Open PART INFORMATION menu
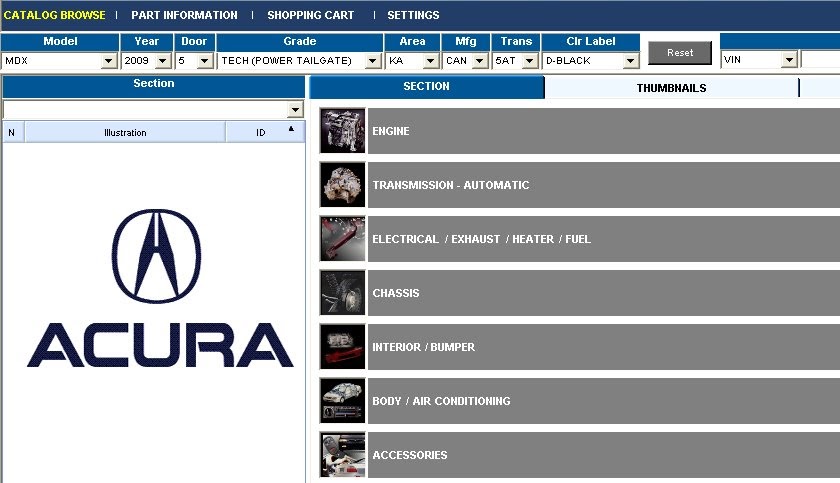This screenshot has width=840, height=483. point(184,15)
